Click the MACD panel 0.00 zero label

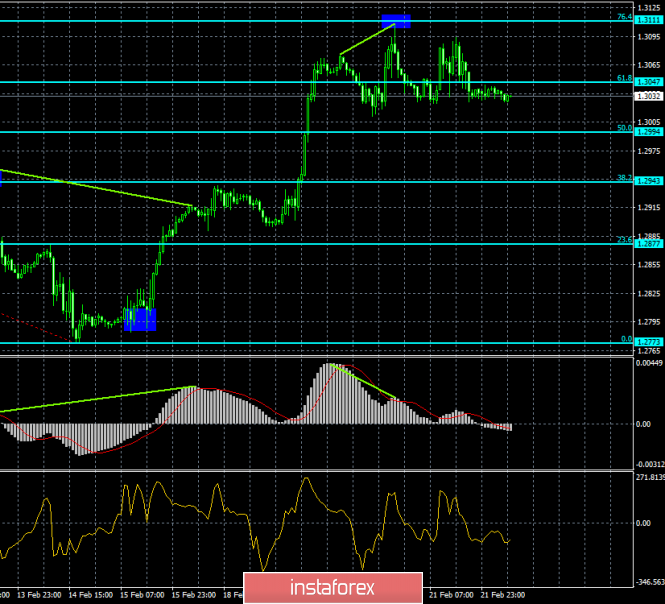[x=643, y=424]
